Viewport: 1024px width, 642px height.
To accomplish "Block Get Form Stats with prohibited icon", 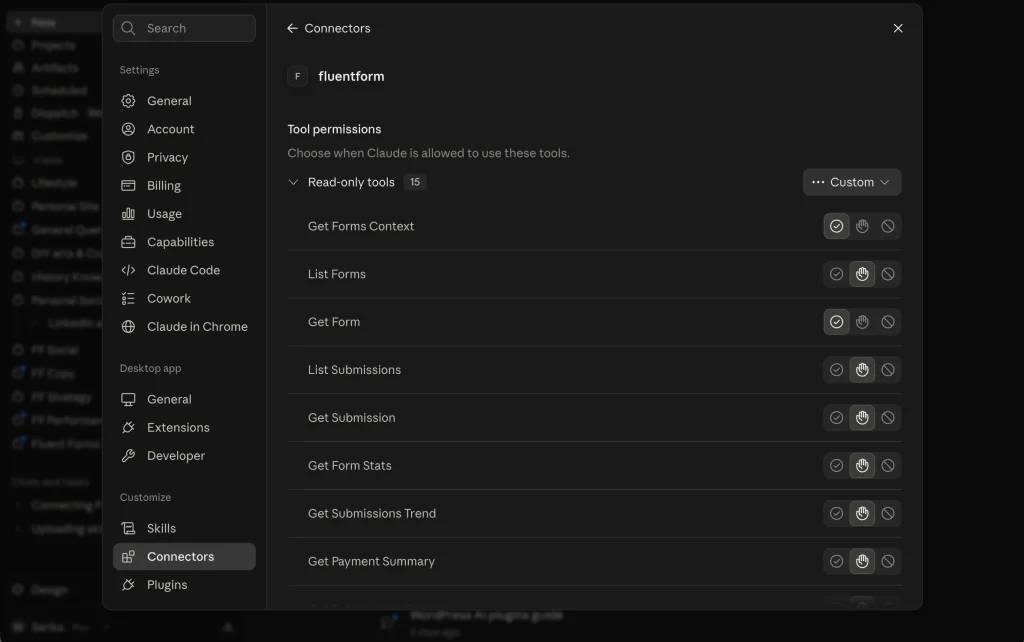I will click(x=888, y=466).
